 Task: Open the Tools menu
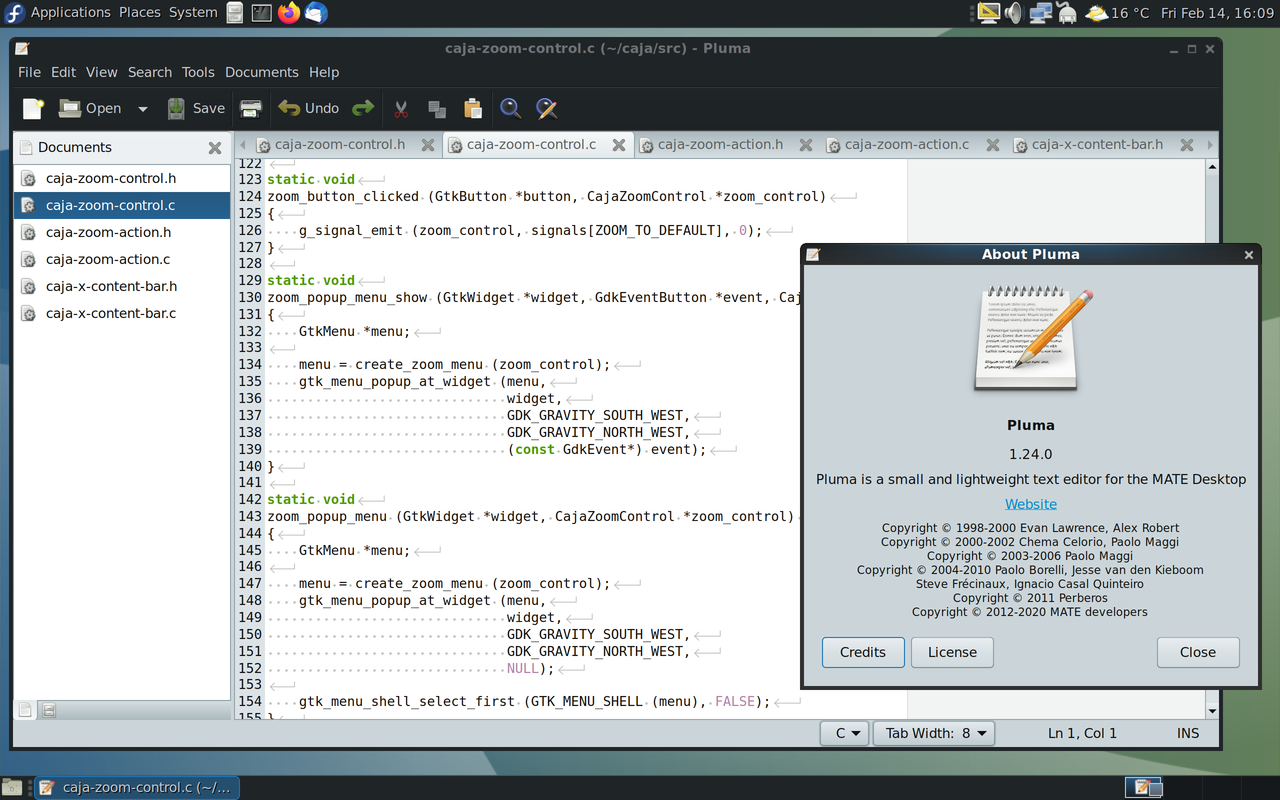198,72
